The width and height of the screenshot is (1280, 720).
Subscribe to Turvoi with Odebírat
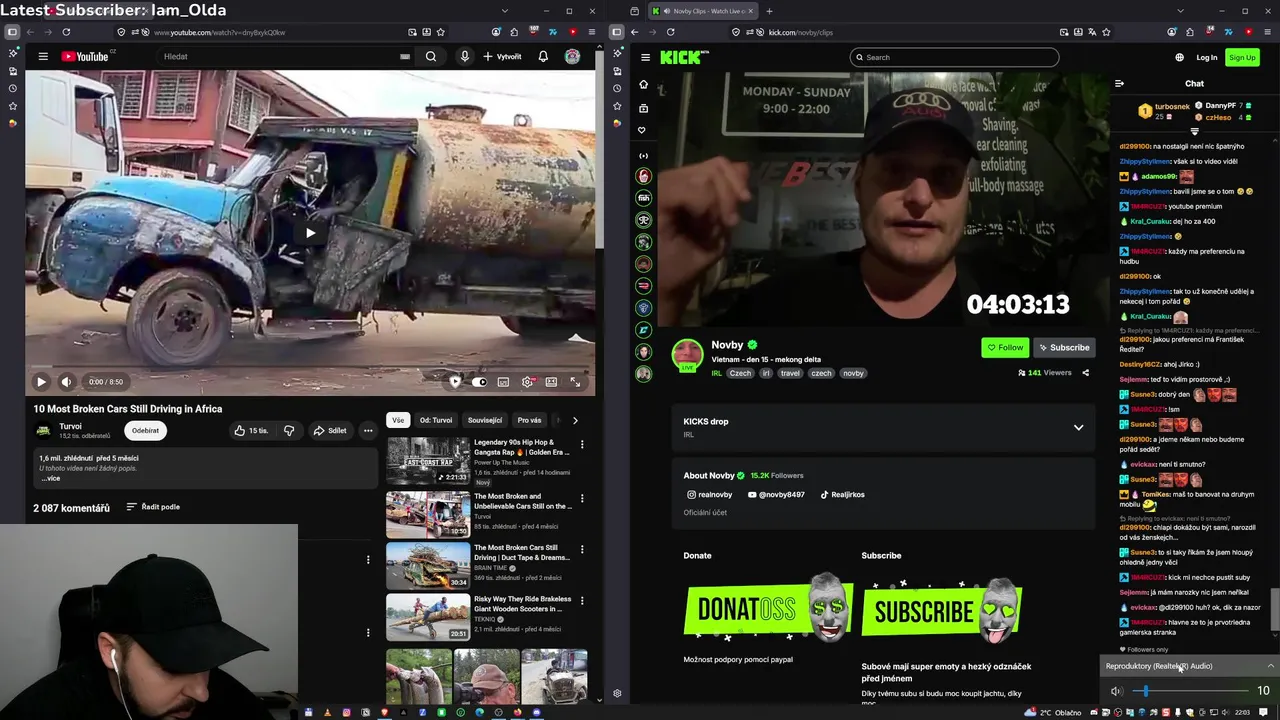click(x=145, y=431)
